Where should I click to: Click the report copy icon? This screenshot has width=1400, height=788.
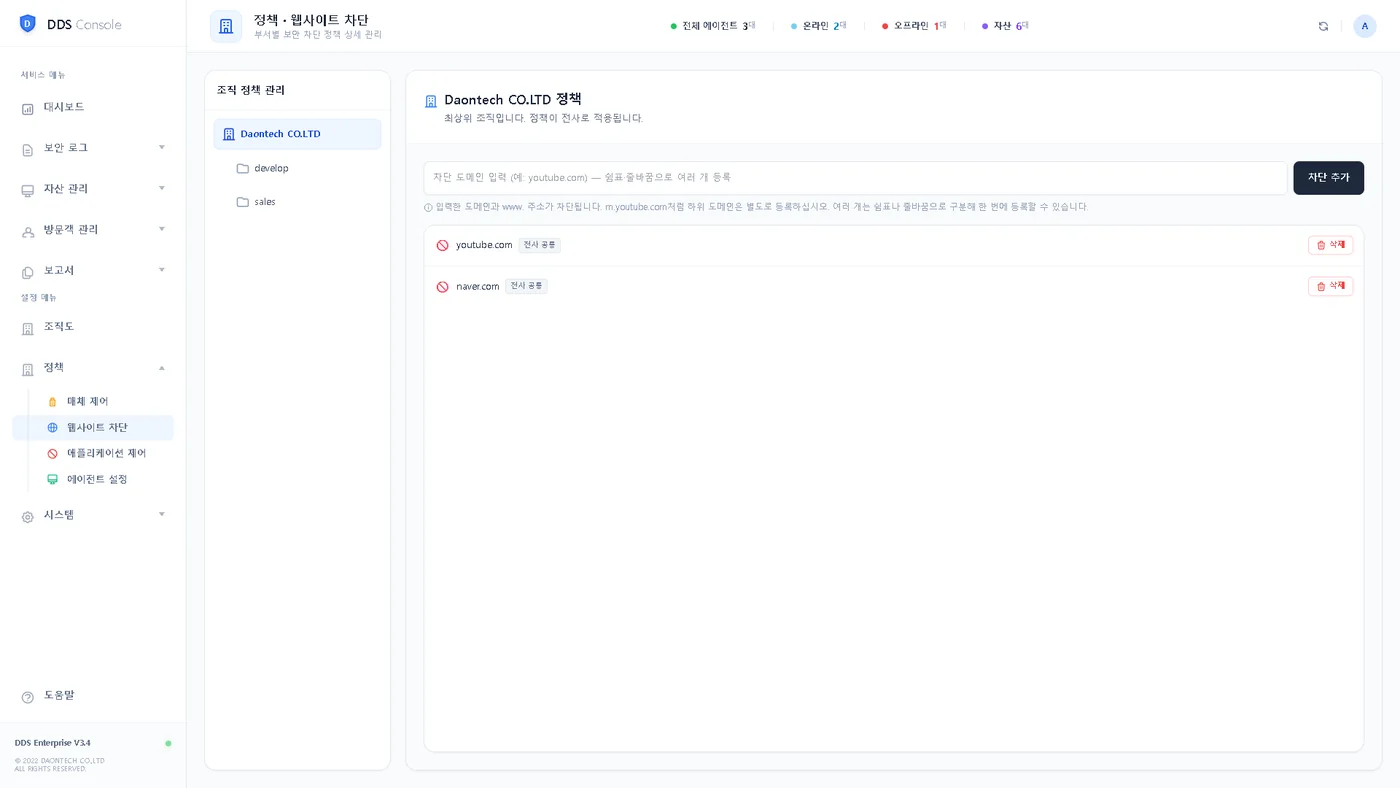28,272
